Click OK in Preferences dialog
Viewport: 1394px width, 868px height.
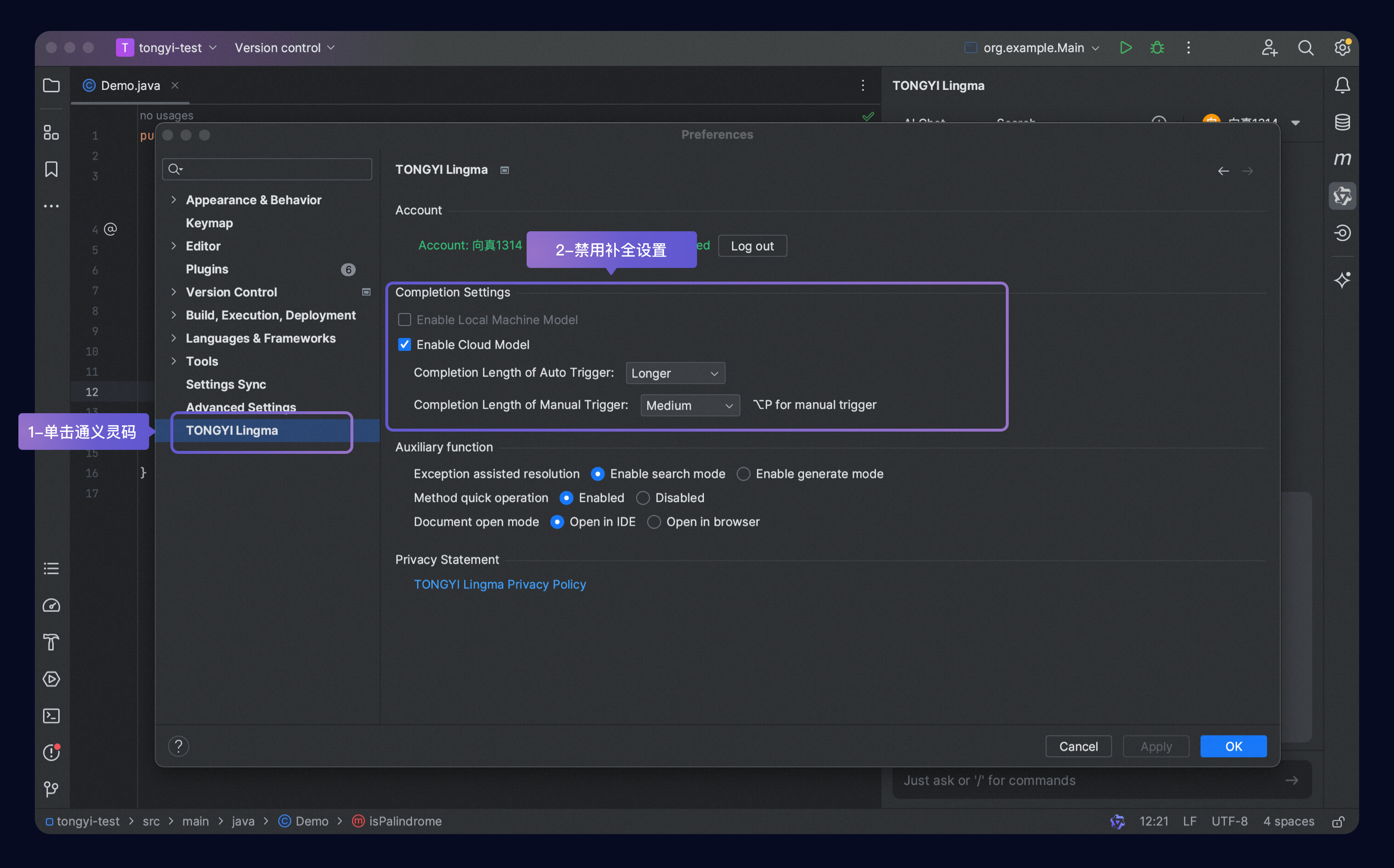tap(1233, 746)
